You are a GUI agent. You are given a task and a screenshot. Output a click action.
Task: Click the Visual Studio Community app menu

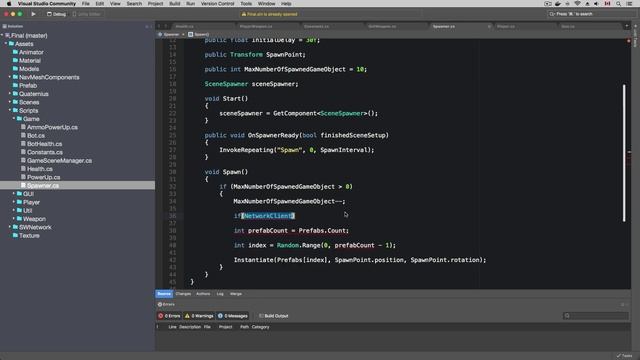pyautogui.click(x=47, y=4)
